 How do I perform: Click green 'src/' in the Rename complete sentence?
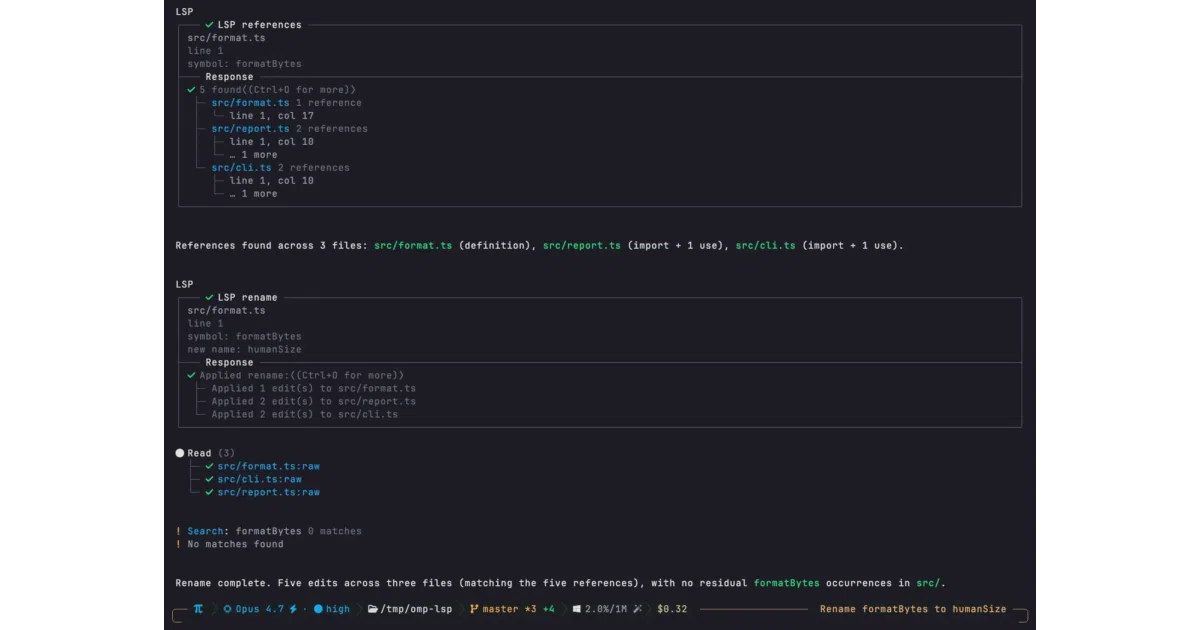[929, 583]
